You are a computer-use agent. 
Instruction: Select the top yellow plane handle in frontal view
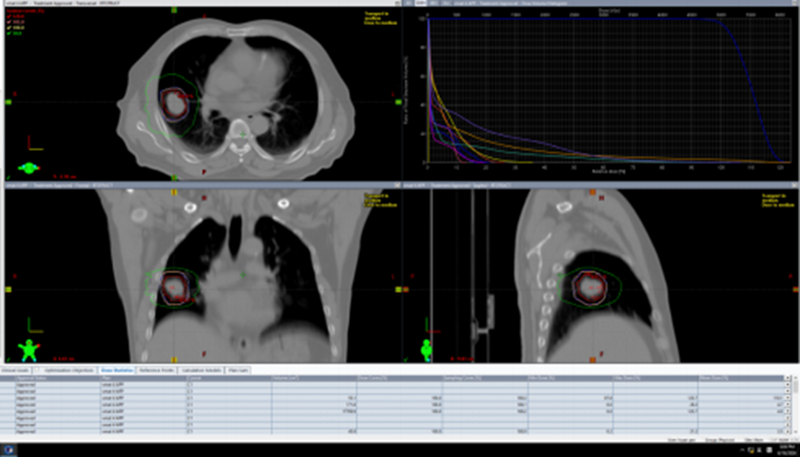(174, 192)
